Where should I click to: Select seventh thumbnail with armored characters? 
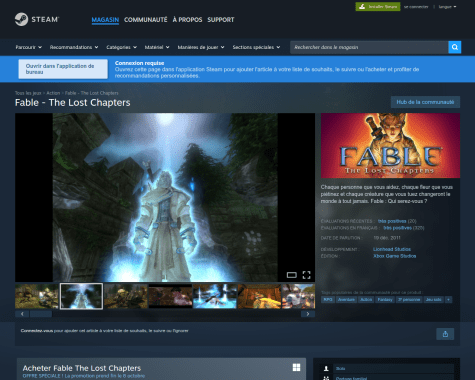298,296
